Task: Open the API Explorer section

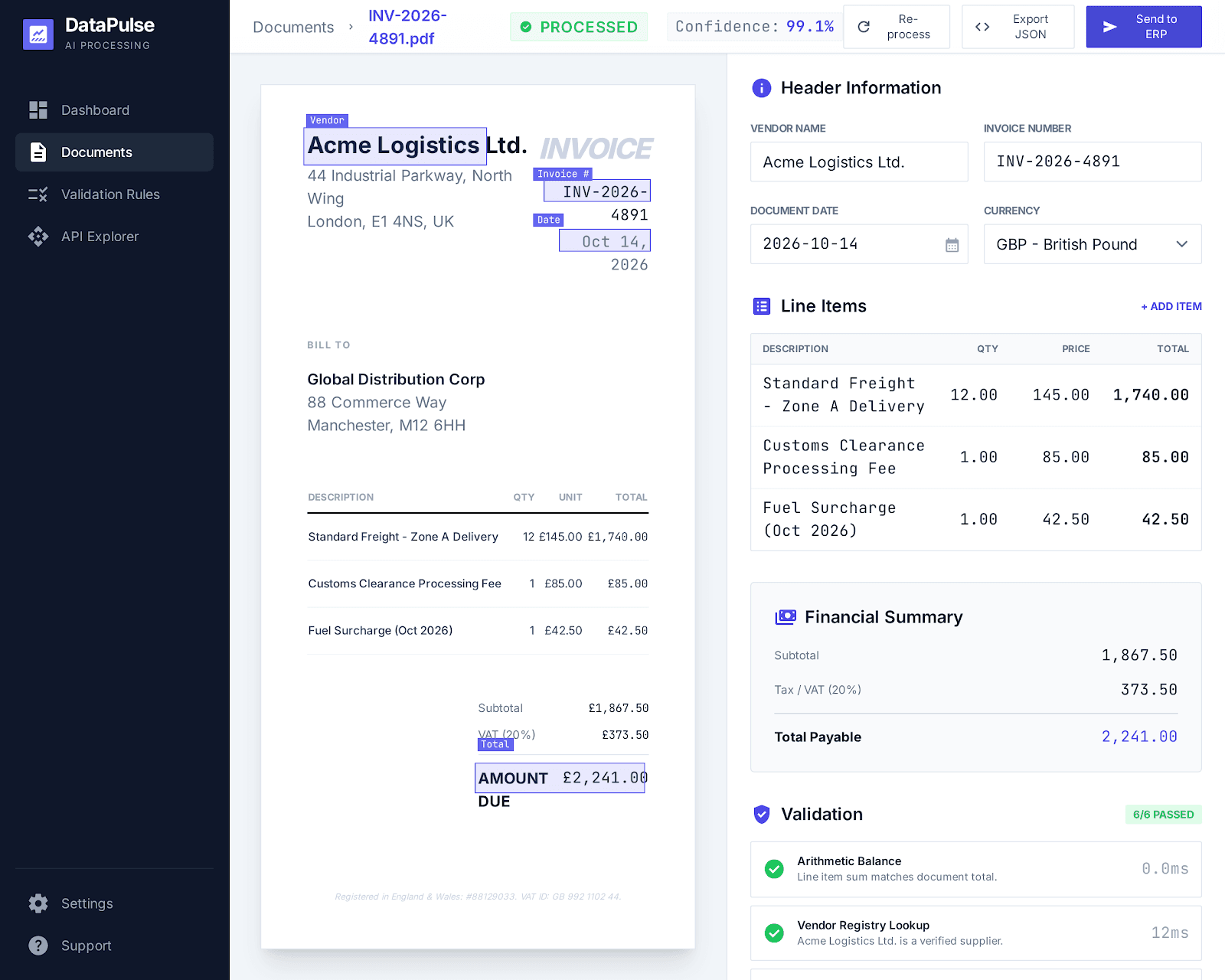Action: (100, 237)
